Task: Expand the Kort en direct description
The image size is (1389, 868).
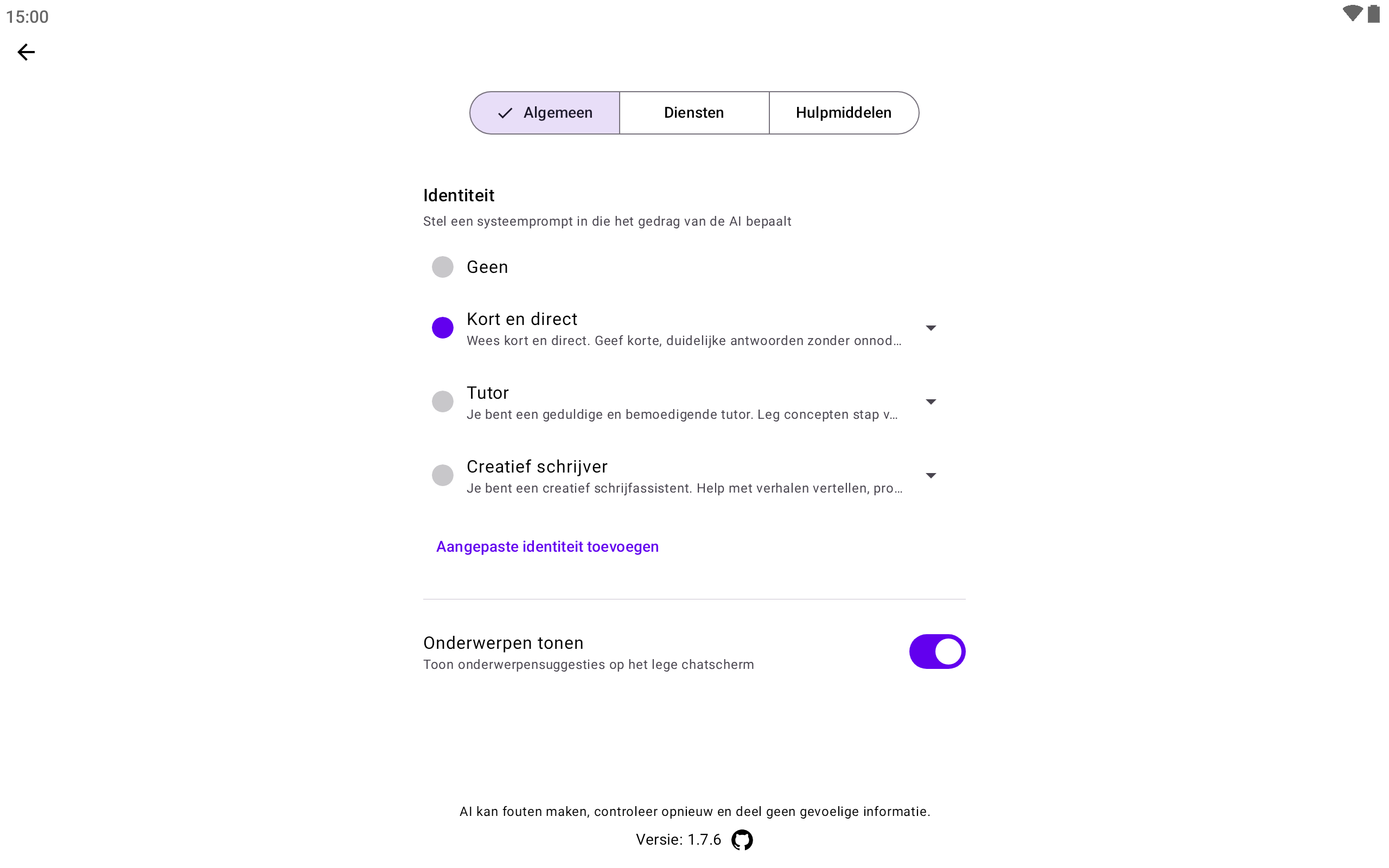Action: (931, 328)
